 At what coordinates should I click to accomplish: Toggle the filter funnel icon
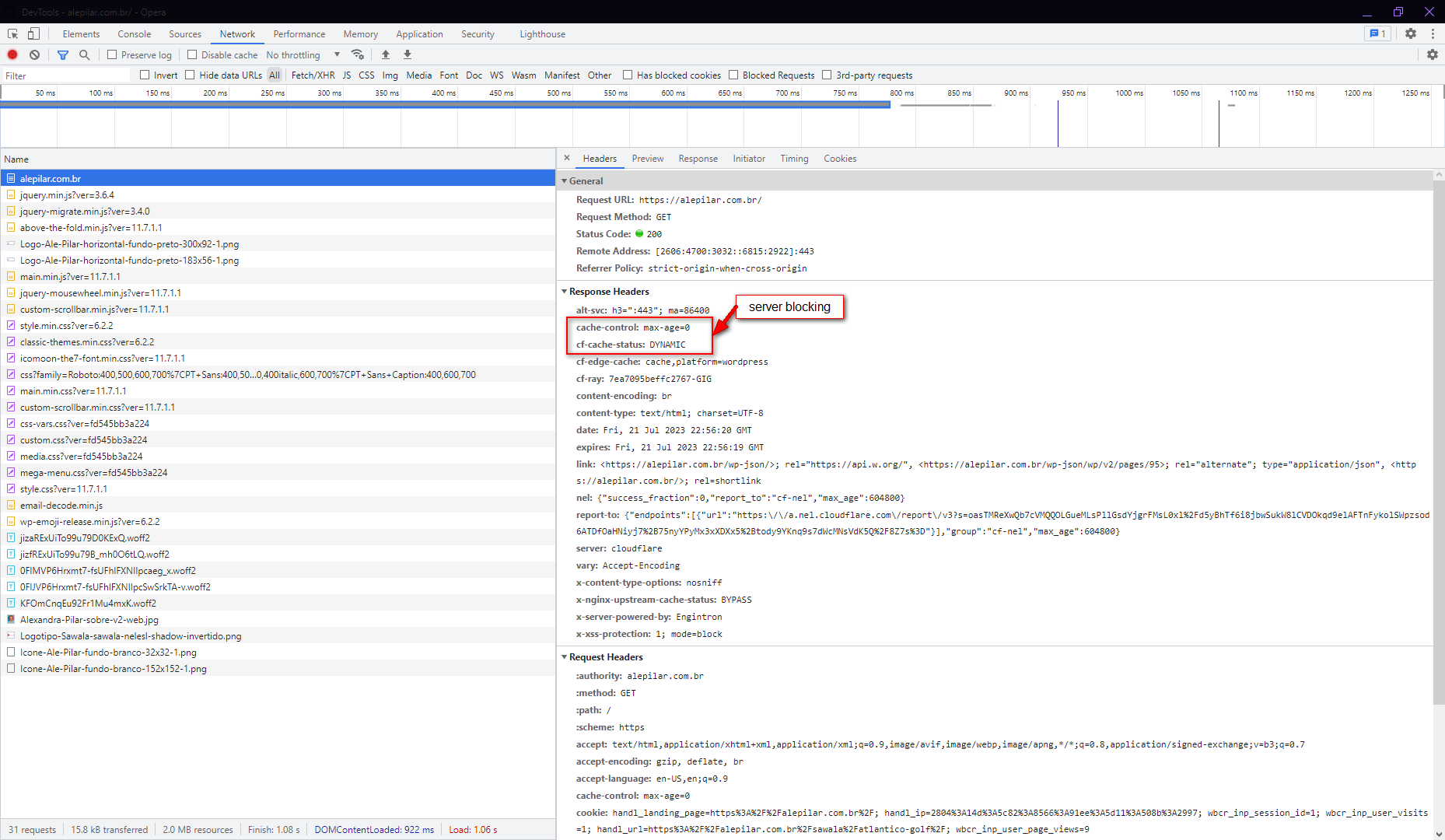63,54
